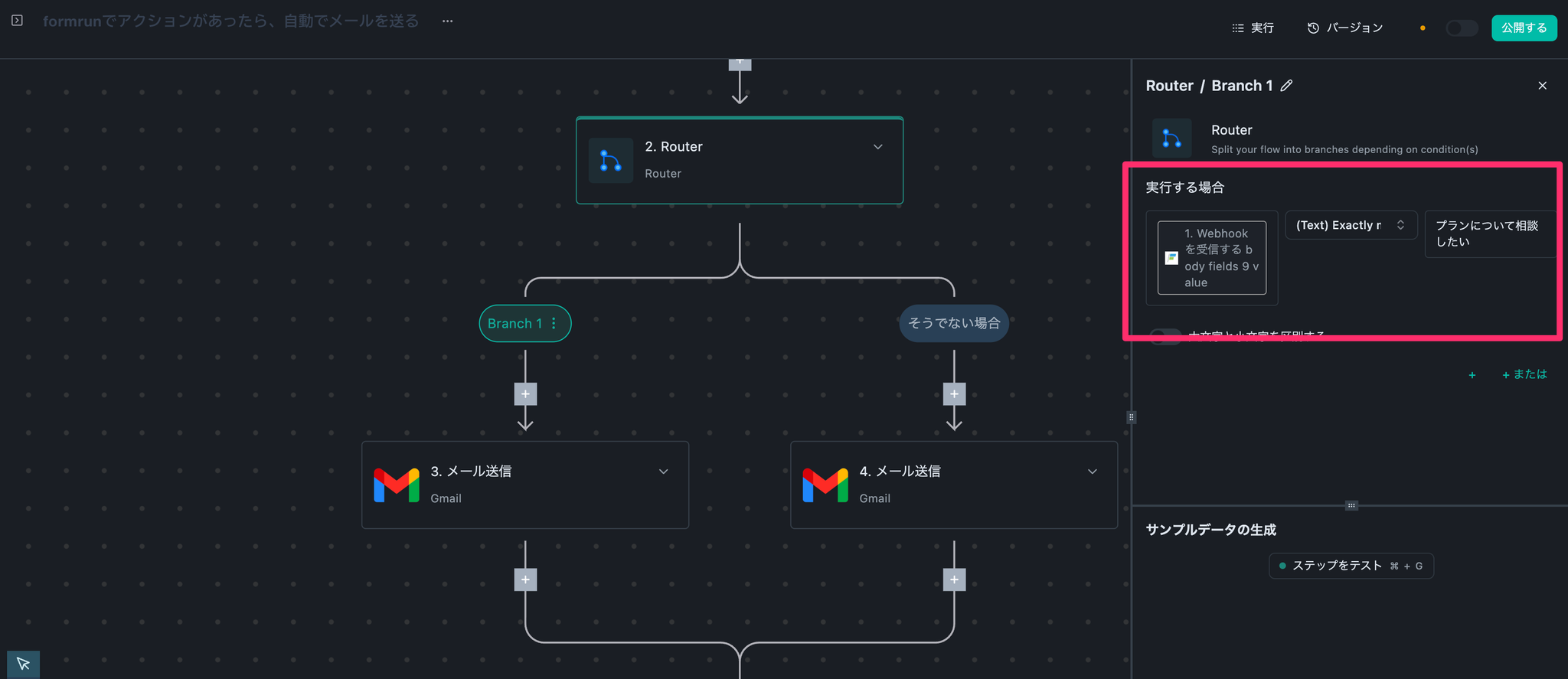1568x679 pixels.
Task: Open Branch 1 three-dot options
Action: [554, 324]
